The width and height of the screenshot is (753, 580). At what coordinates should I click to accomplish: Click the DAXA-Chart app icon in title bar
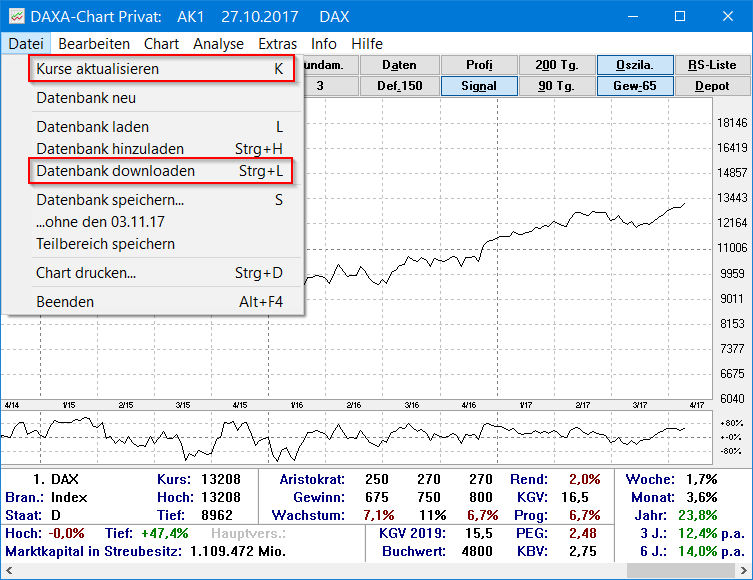(x=15, y=17)
